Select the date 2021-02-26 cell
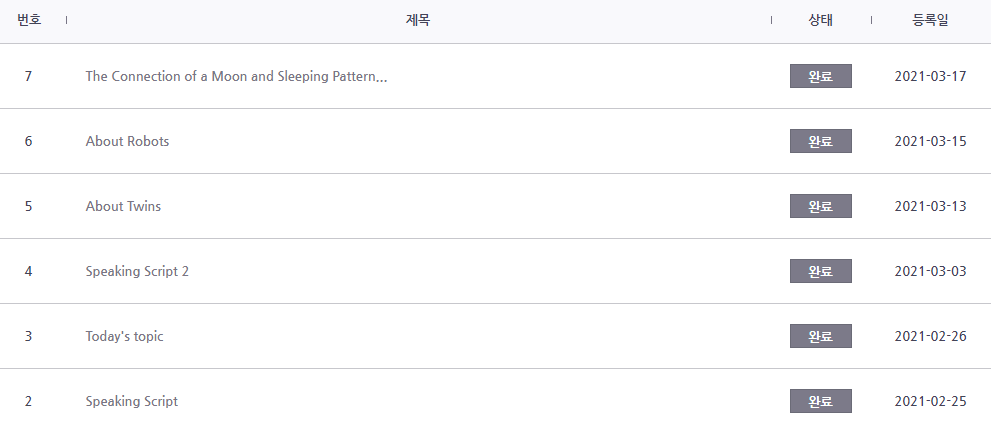This screenshot has width=991, height=430. click(930, 336)
